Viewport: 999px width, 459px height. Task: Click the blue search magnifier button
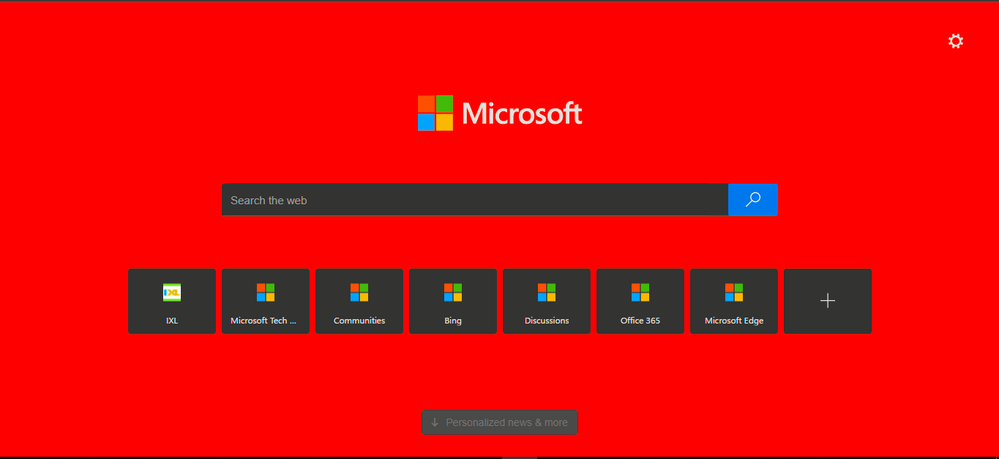click(752, 200)
